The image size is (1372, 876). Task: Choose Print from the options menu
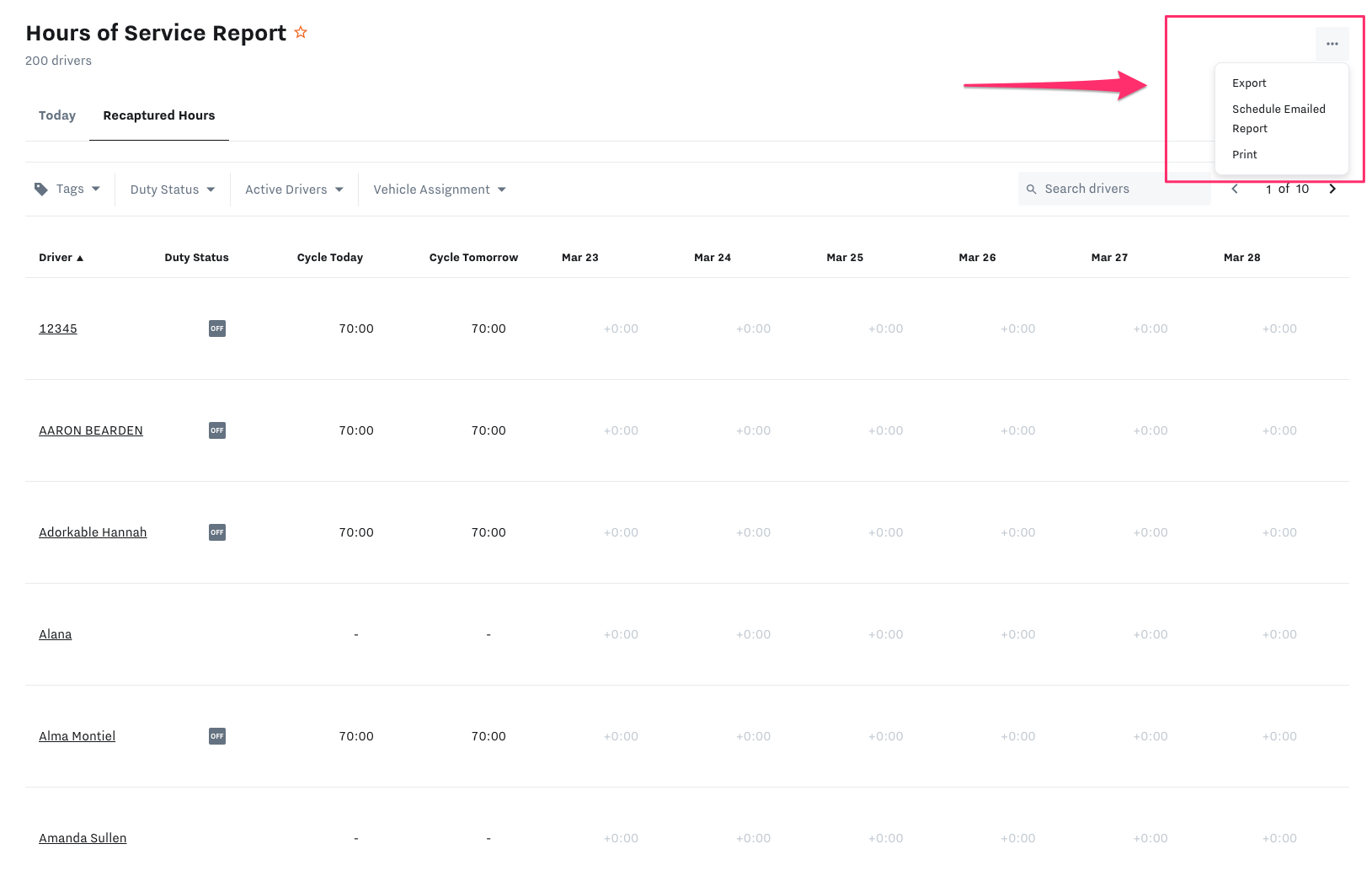point(1245,155)
